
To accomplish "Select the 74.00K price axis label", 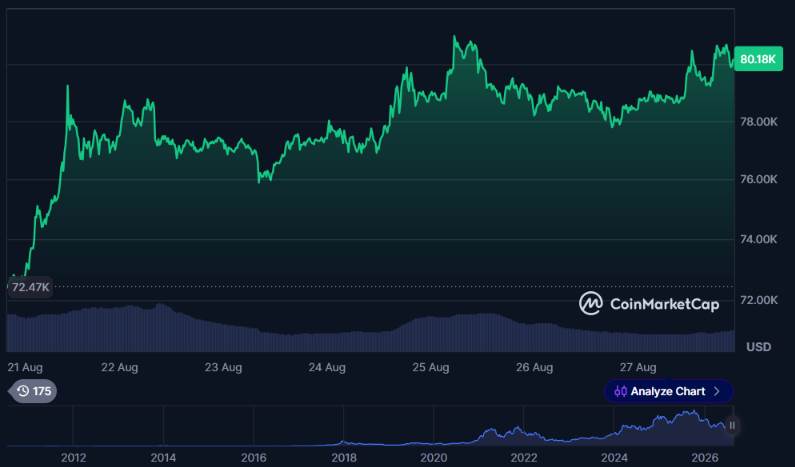I will (x=758, y=239).
